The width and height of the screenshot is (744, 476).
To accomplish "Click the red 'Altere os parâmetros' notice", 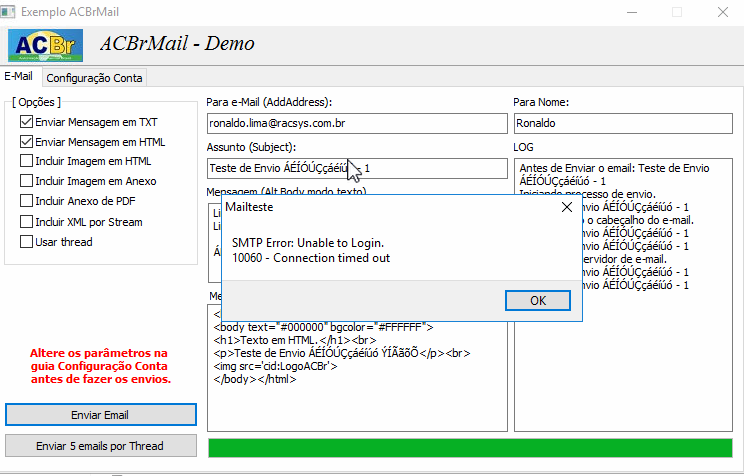I will click(101, 366).
